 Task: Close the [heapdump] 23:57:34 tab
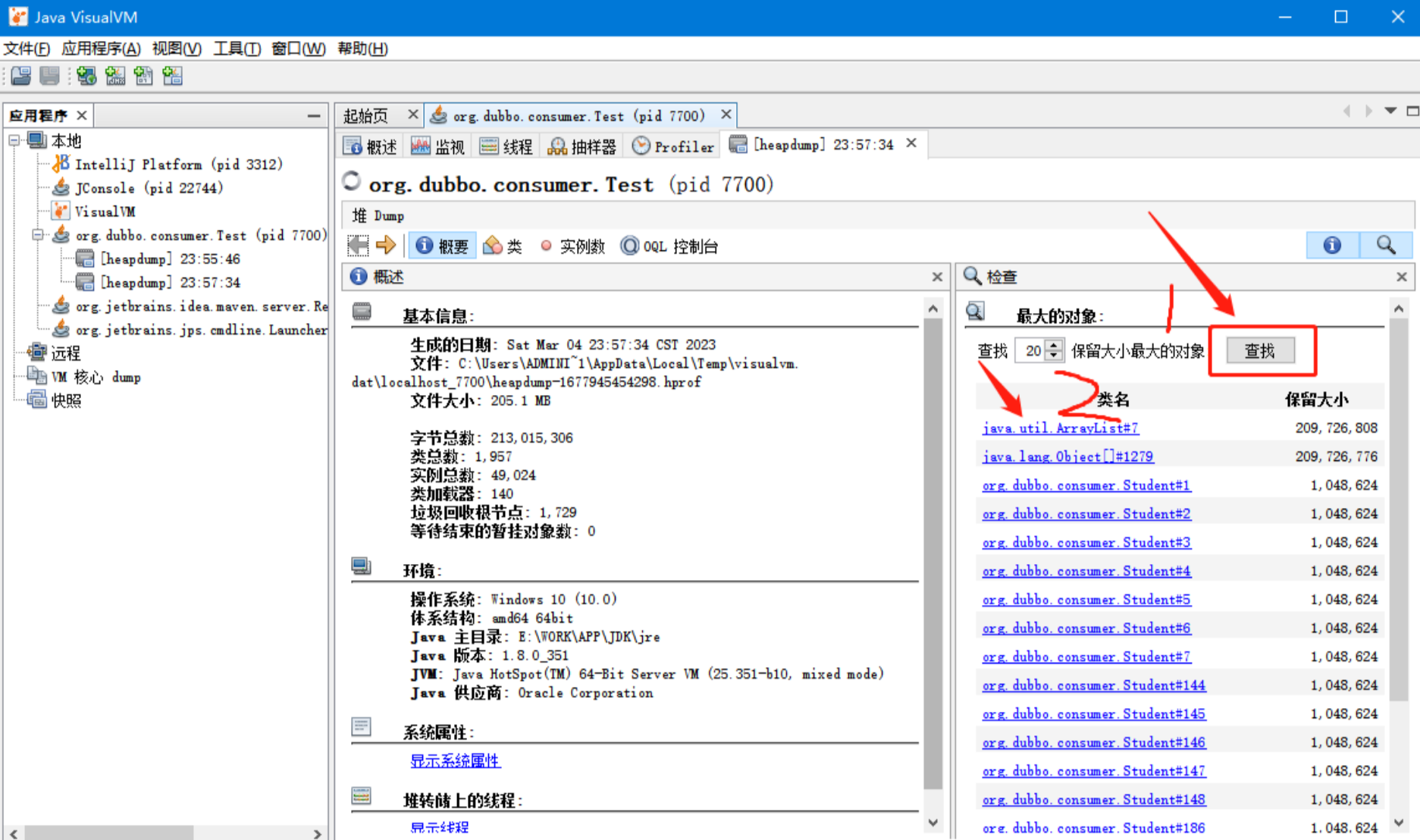912,143
